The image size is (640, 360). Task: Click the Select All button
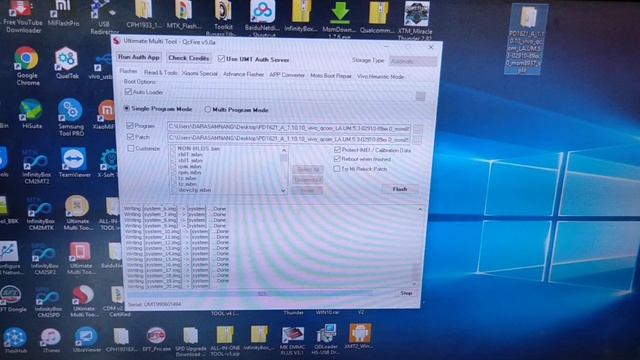pyautogui.click(x=307, y=169)
